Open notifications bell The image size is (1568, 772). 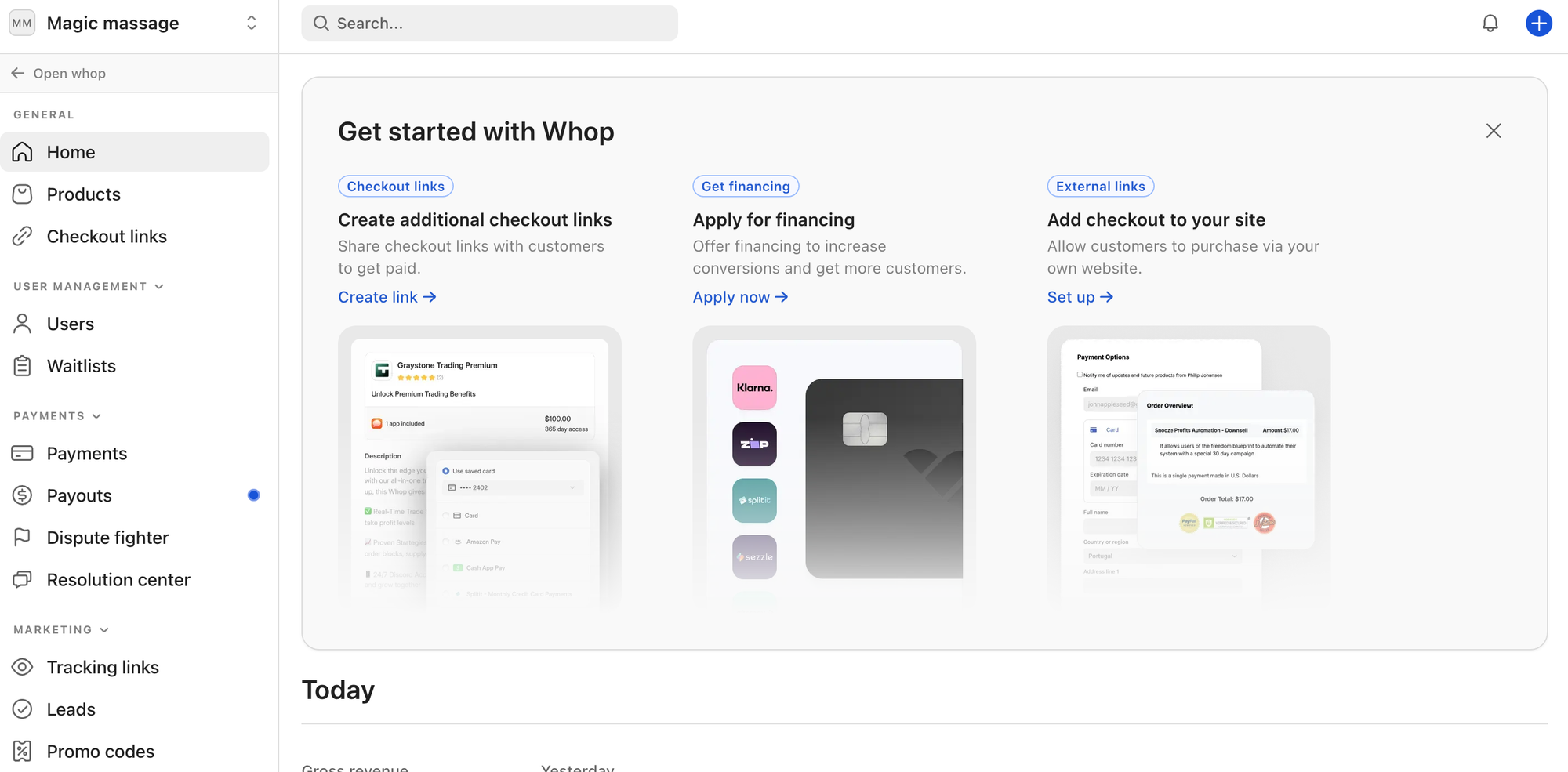[x=1490, y=24]
